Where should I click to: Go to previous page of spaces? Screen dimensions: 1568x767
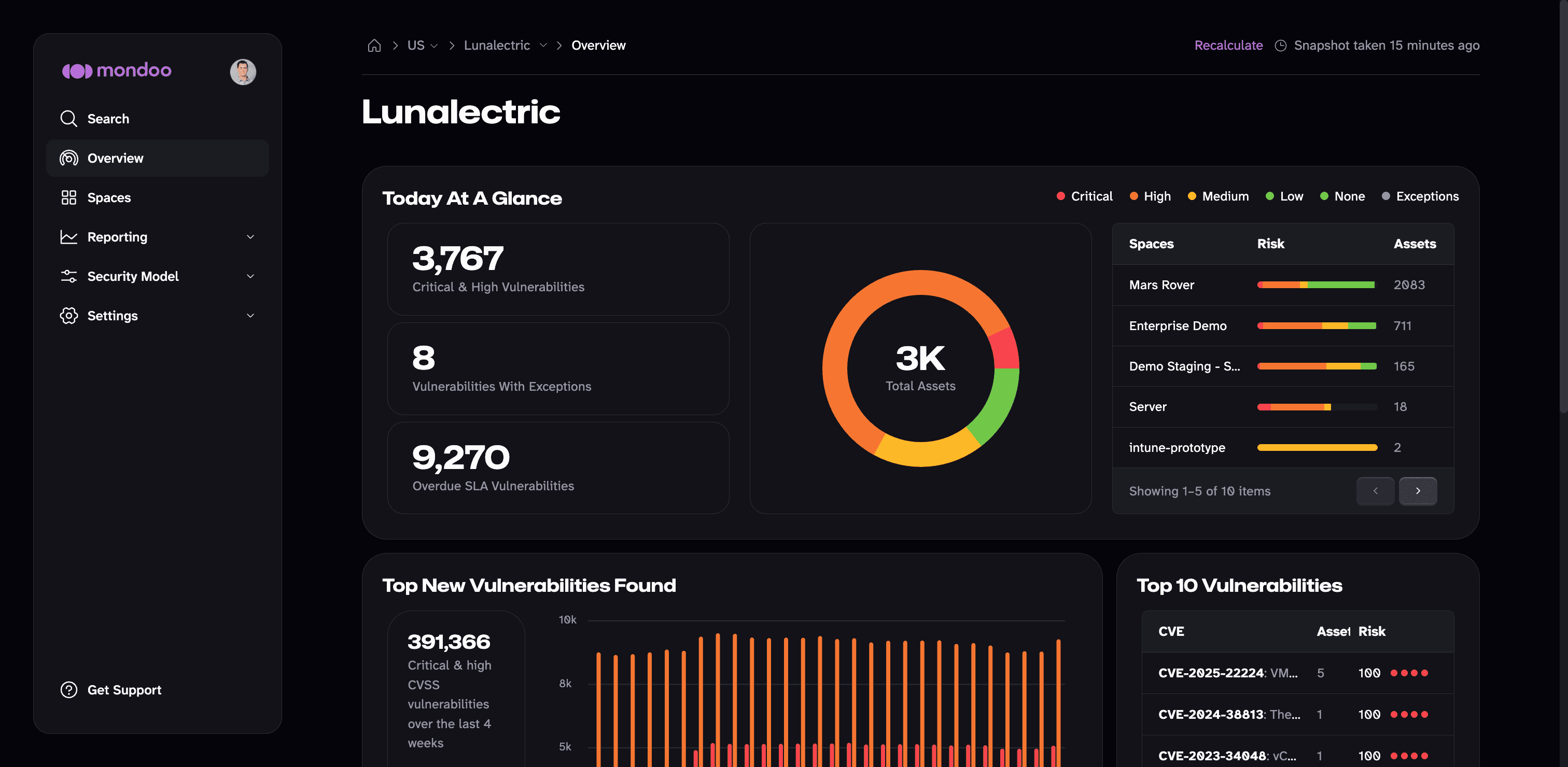coord(1375,491)
